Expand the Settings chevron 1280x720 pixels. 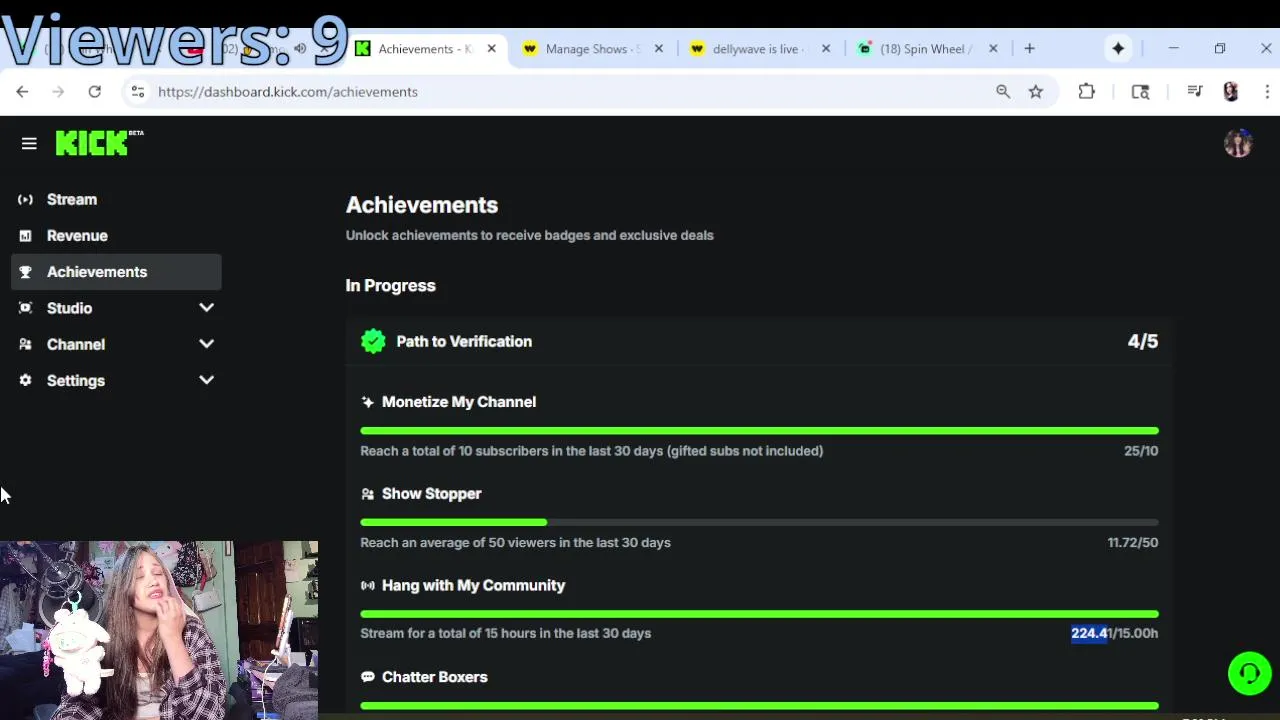coord(206,380)
